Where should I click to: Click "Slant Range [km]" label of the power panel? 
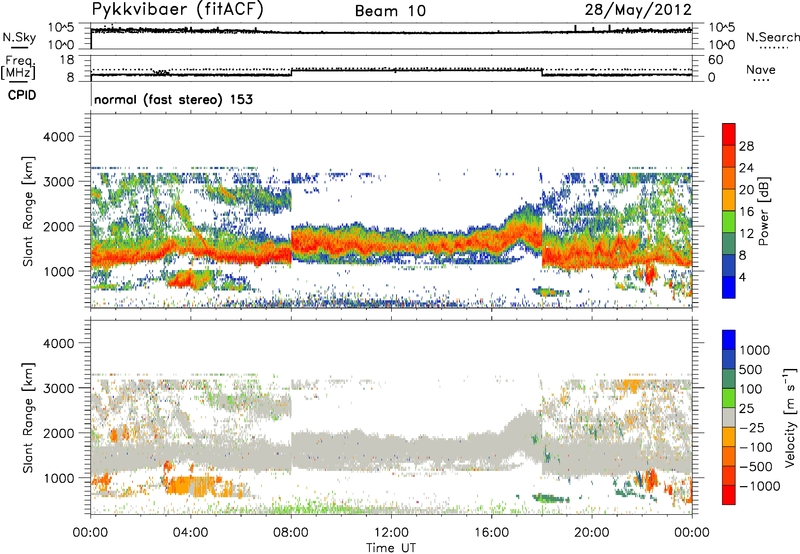29,211
